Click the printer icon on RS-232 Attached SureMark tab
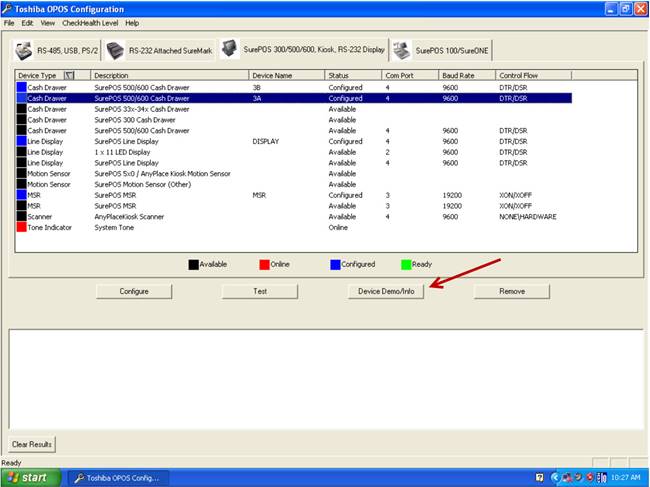This screenshot has height=487, width=650. [115, 50]
